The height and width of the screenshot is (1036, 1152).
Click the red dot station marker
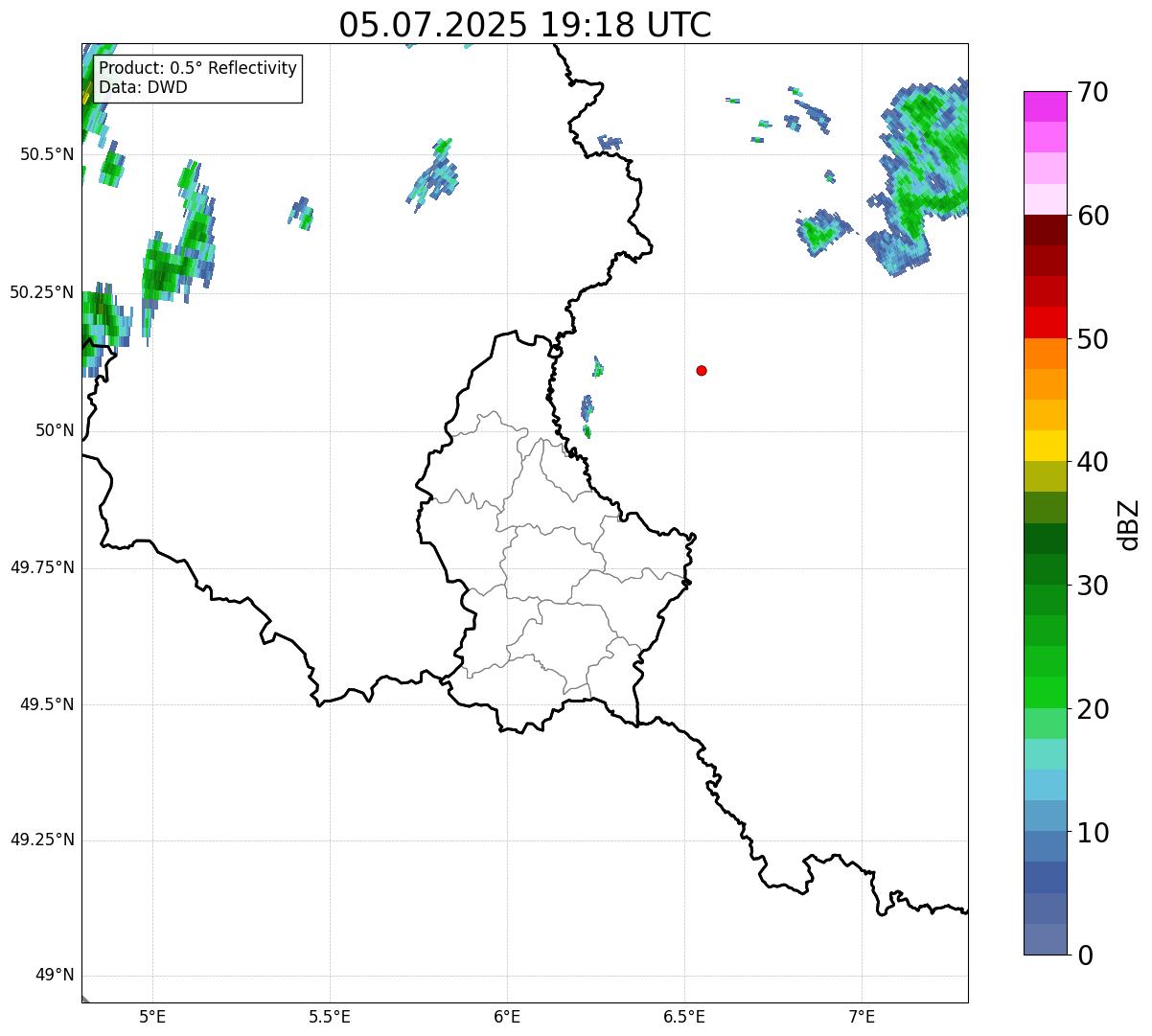point(702,370)
